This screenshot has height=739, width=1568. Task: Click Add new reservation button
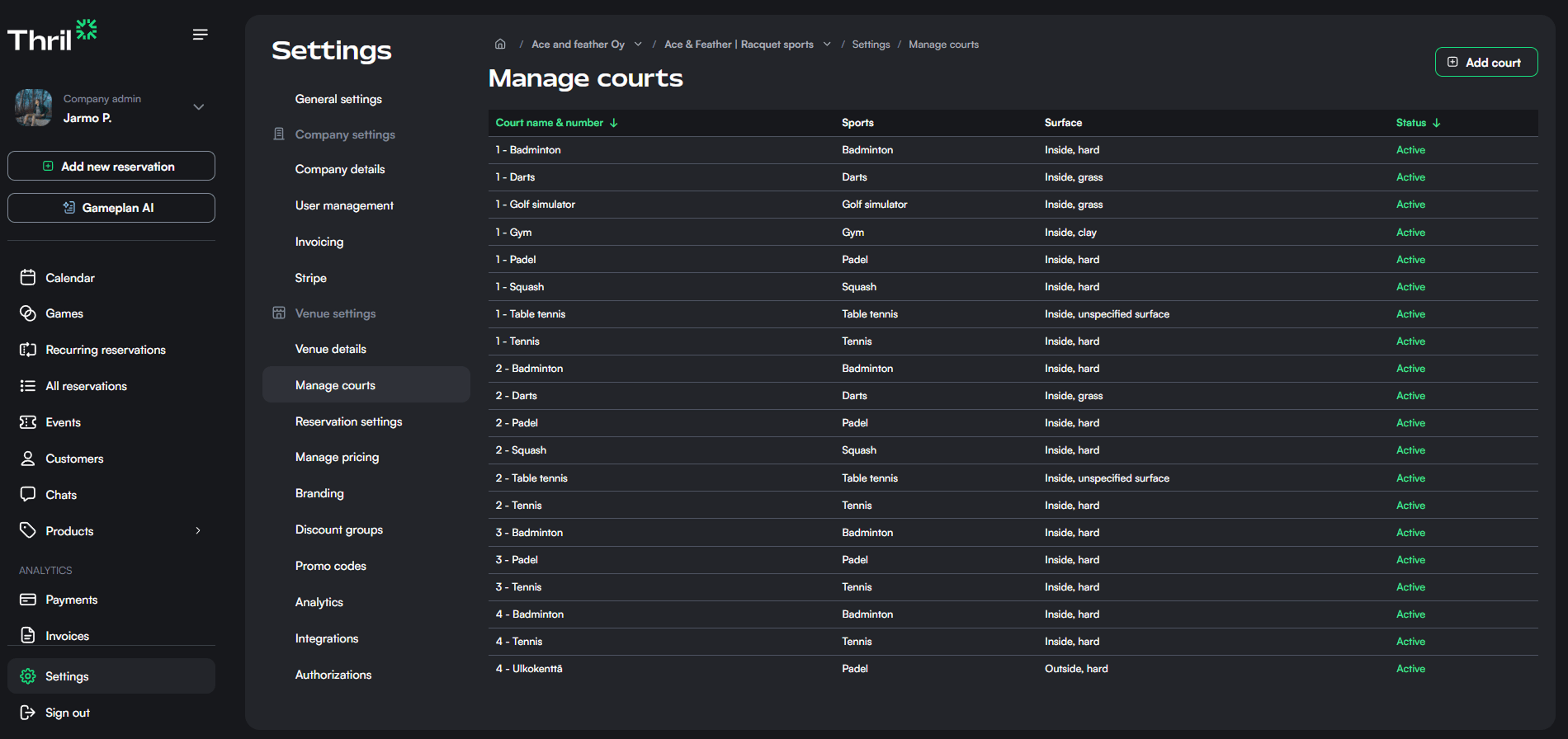[x=111, y=167]
